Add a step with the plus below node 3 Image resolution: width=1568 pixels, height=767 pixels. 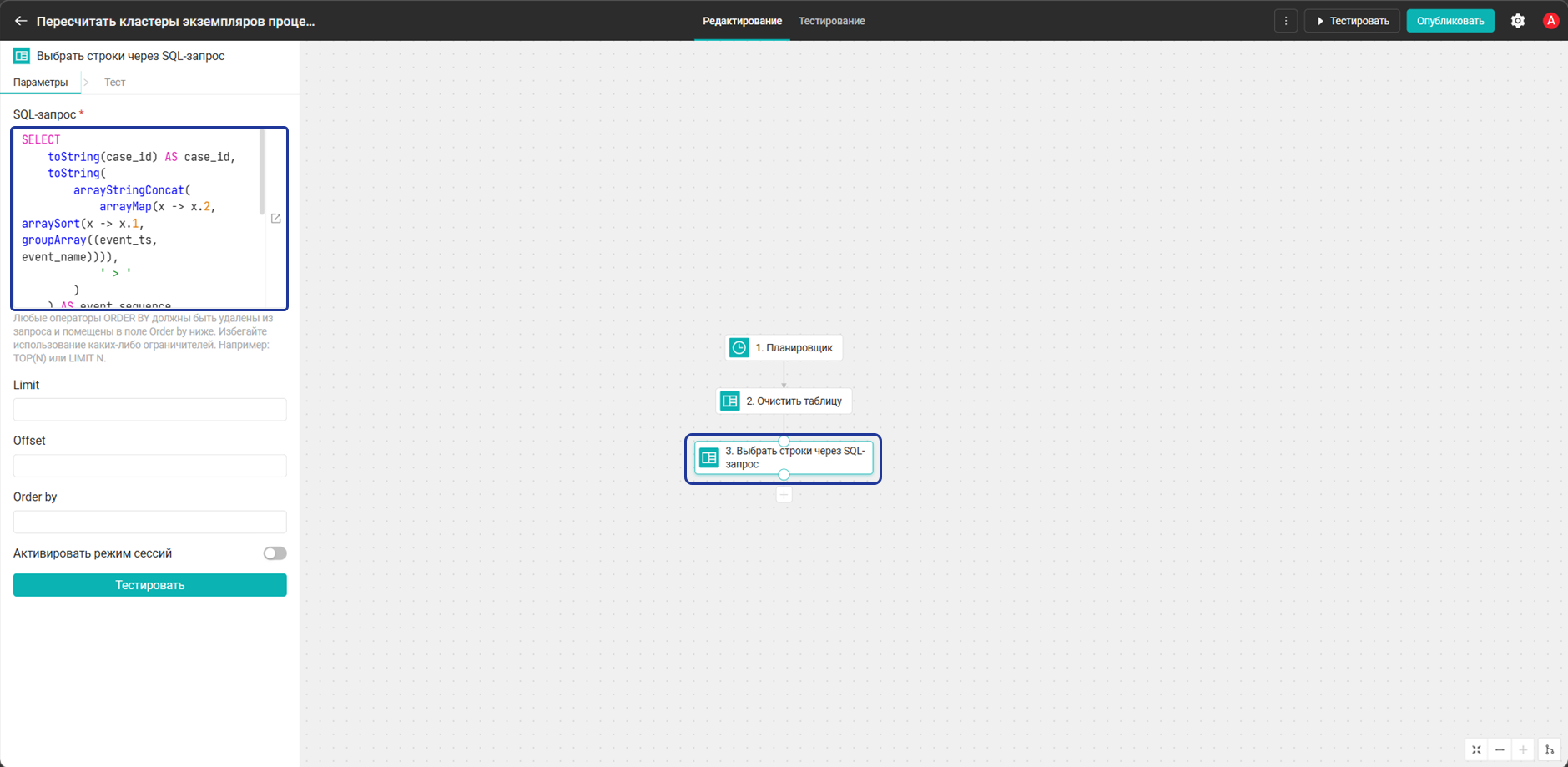(784, 495)
